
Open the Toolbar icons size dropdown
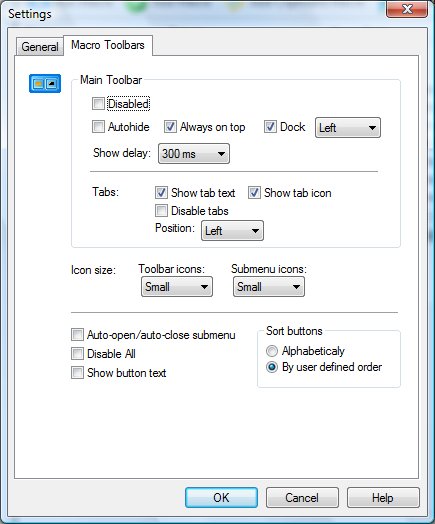click(177, 287)
